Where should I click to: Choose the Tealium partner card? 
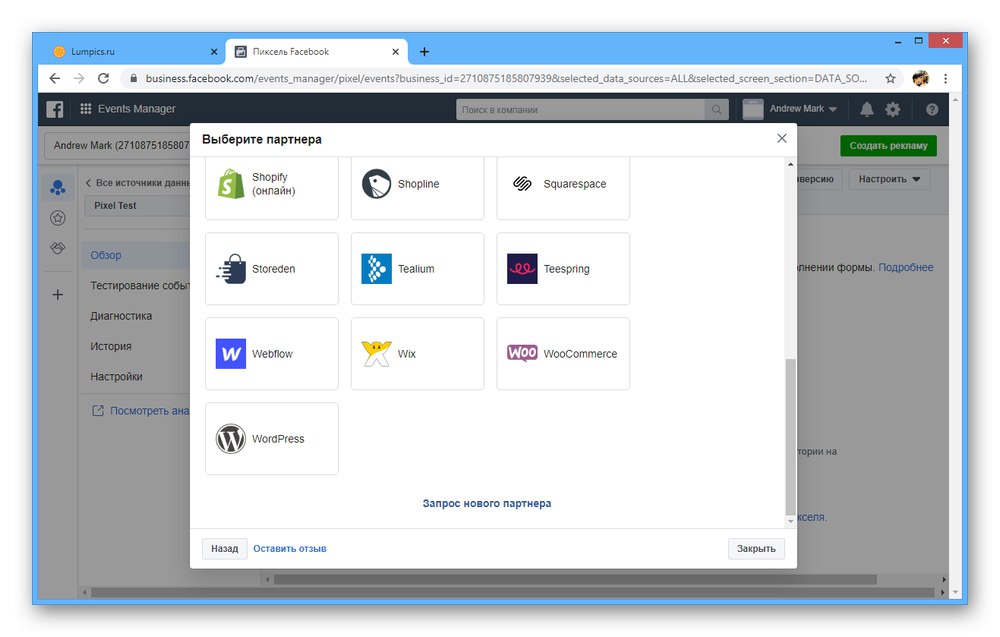pos(417,268)
